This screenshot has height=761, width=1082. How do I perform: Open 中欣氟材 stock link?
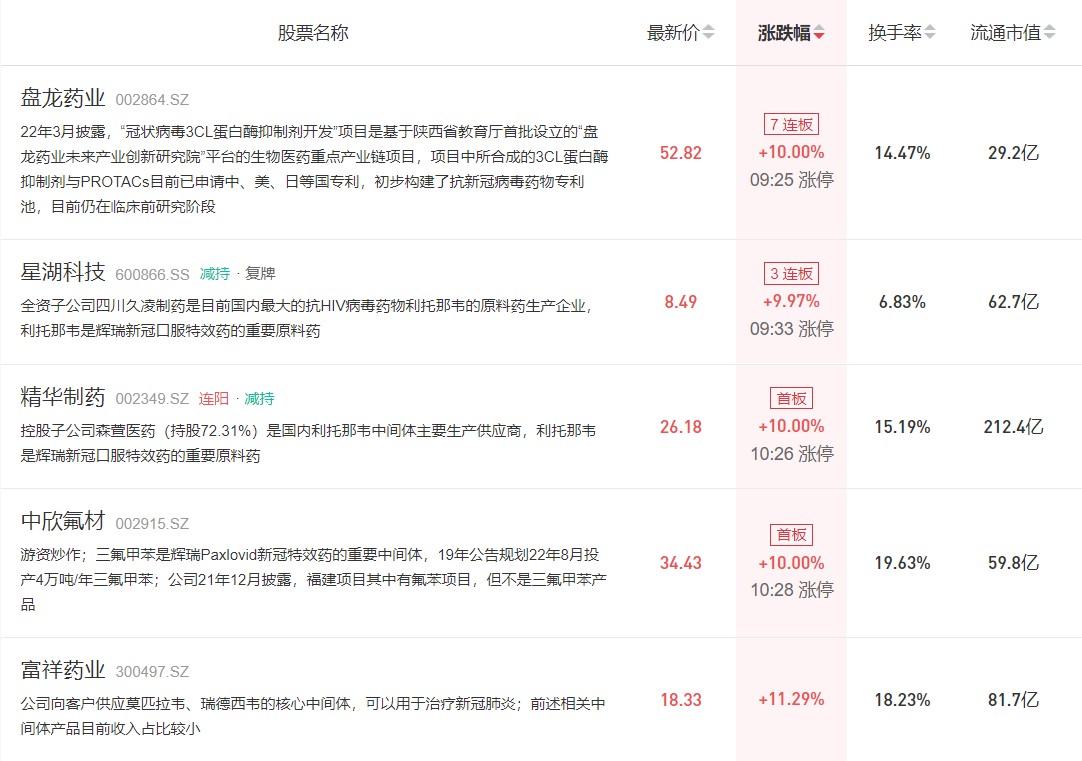tap(63, 522)
